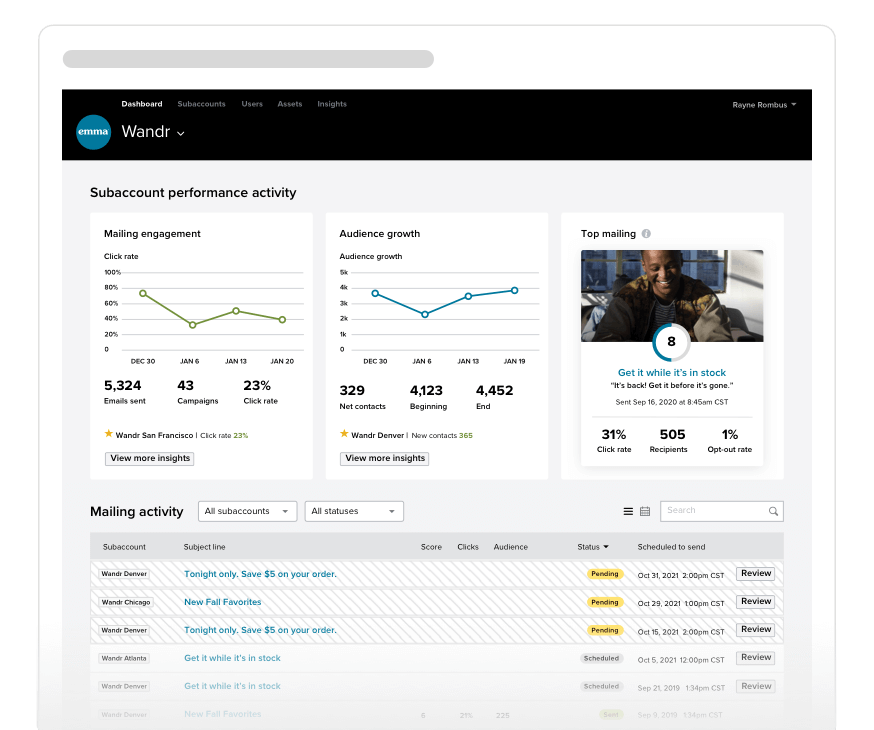
Task: Click the star icon beside Wandr San Francisco
Action: coord(109,434)
